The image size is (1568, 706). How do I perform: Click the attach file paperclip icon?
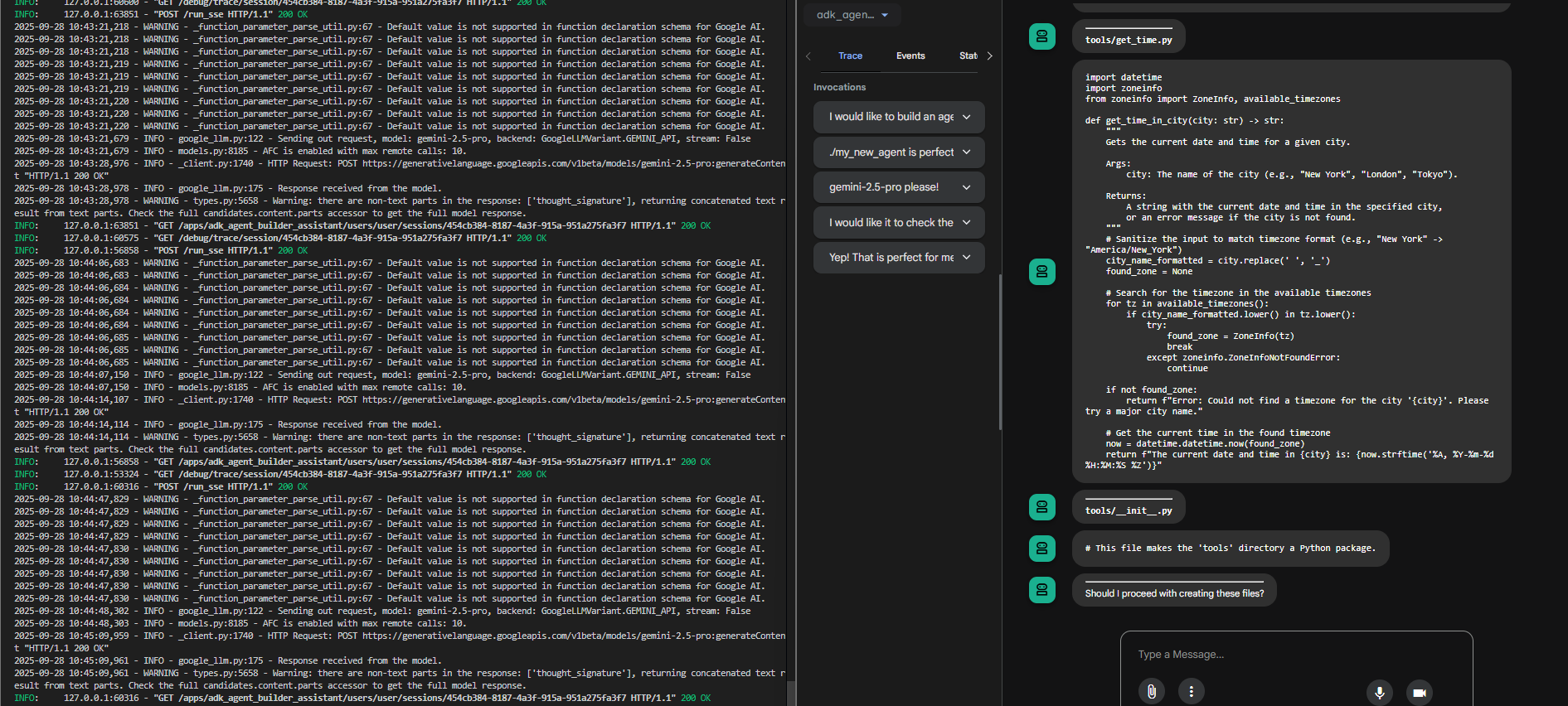(x=1152, y=691)
